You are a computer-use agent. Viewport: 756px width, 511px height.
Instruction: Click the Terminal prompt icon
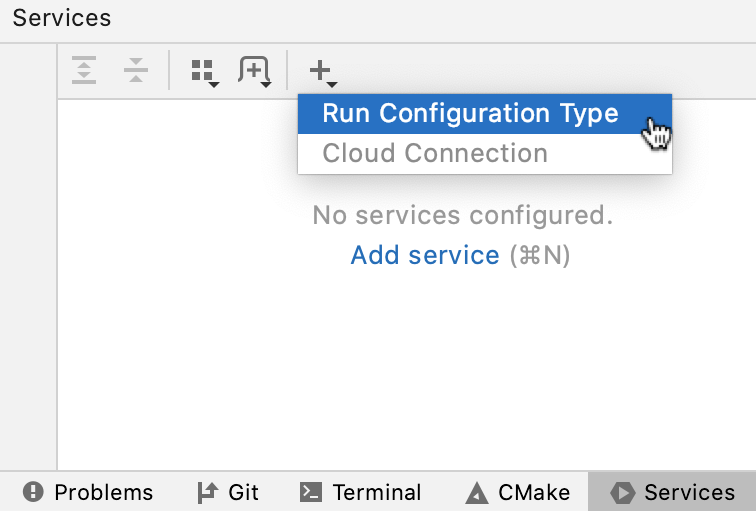click(x=312, y=492)
